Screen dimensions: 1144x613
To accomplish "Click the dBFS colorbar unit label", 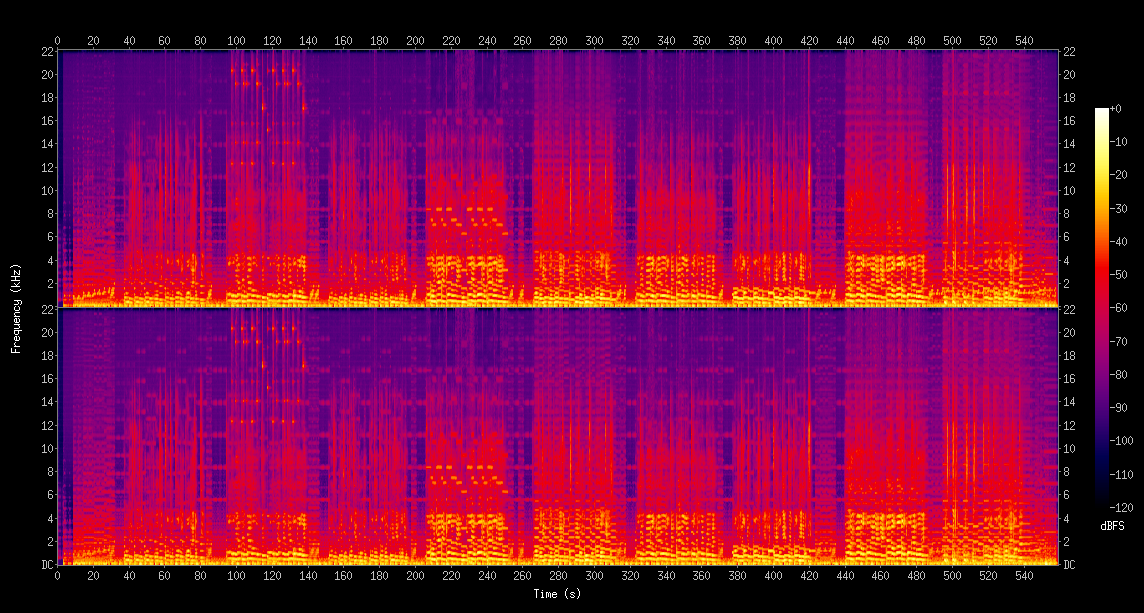I will [x=1113, y=526].
